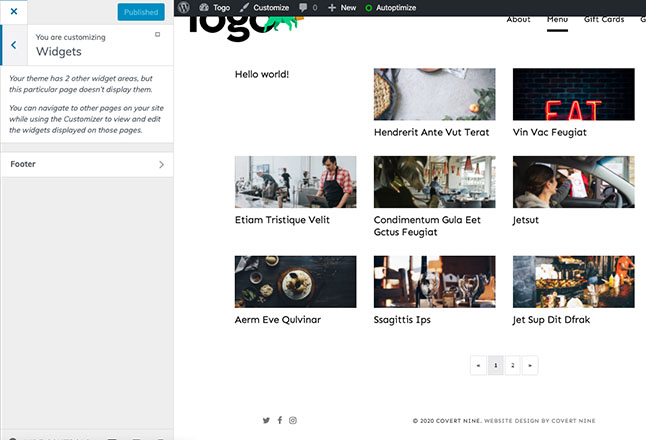This screenshot has height=440, width=646.
Task: Open the Togo site dashboard menu
Action: [215, 7]
